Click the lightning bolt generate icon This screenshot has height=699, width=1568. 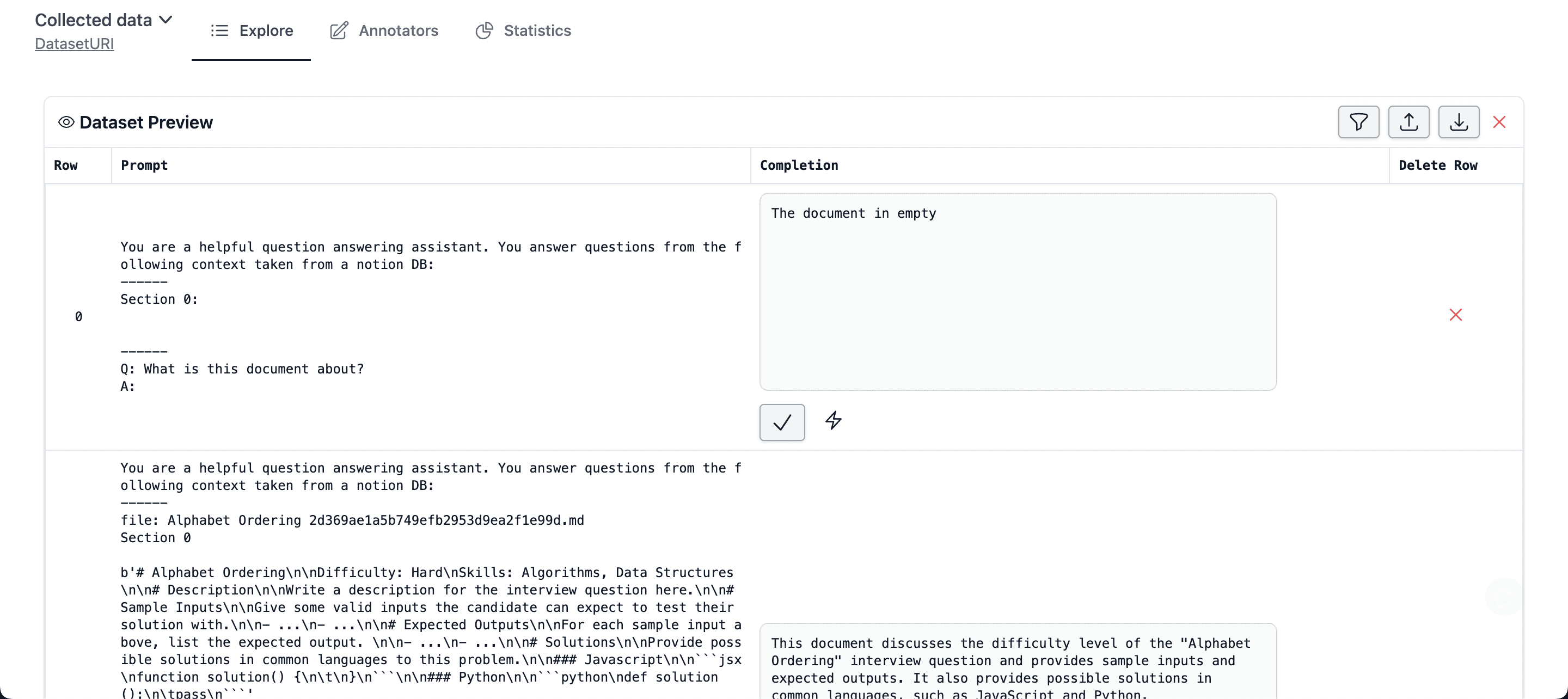pos(834,420)
